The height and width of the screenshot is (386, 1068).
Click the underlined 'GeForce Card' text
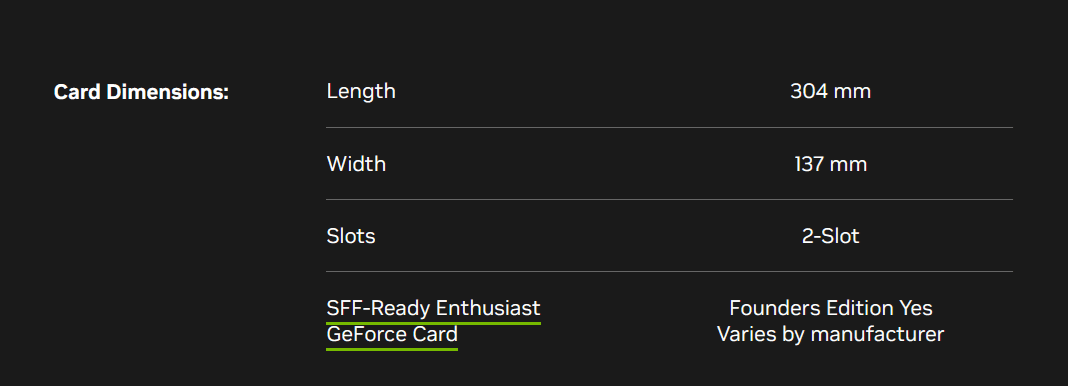point(392,334)
